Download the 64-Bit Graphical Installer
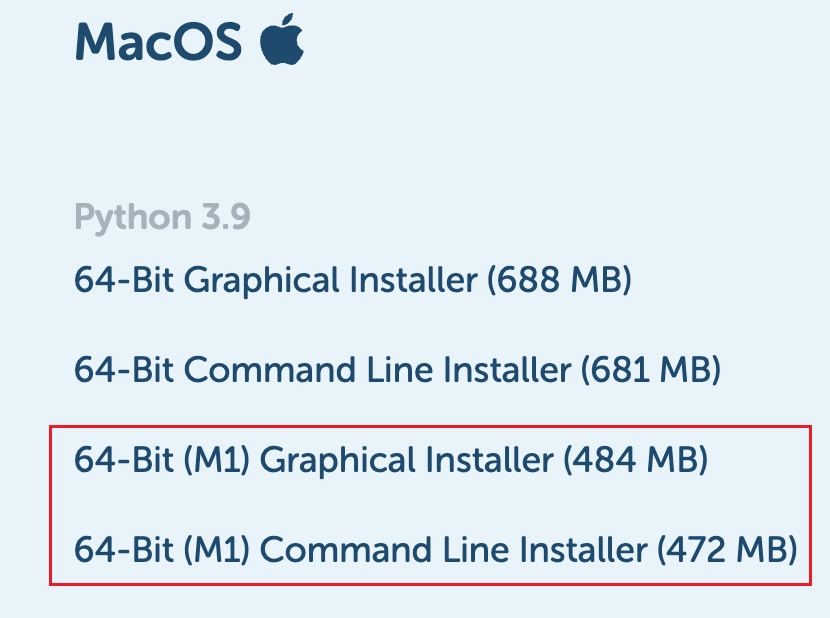830x618 pixels. point(352,280)
